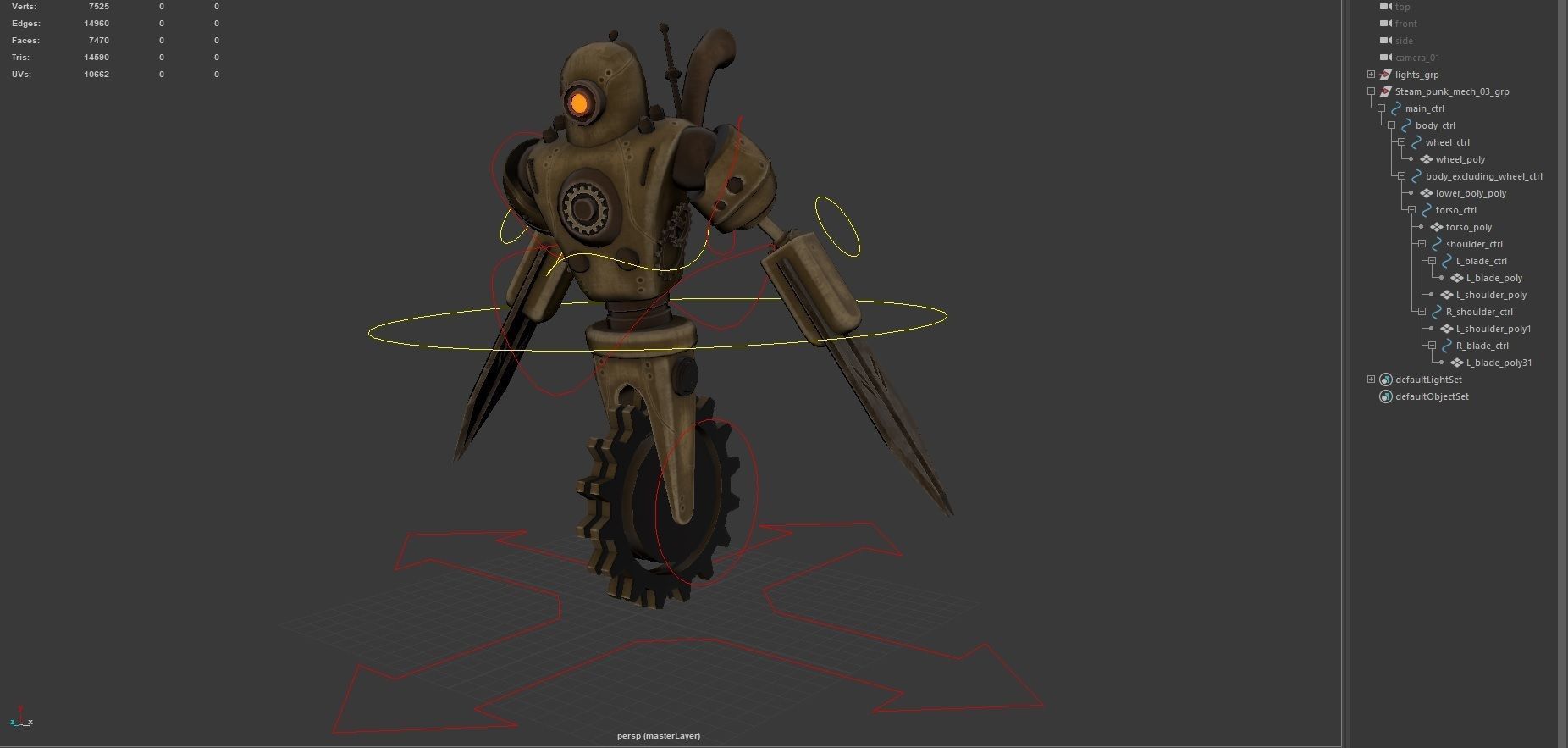Click the curve icon of body_excluding_wheel_ctrl
Viewport: 1568px width, 748px height.
(1416, 176)
